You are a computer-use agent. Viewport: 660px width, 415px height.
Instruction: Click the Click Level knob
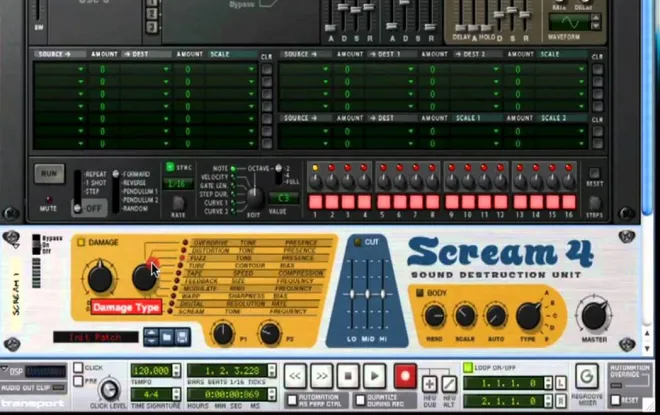click(109, 390)
